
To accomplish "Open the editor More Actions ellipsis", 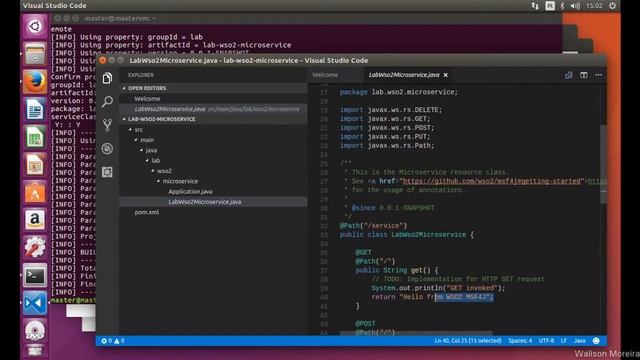I will 599,75.
